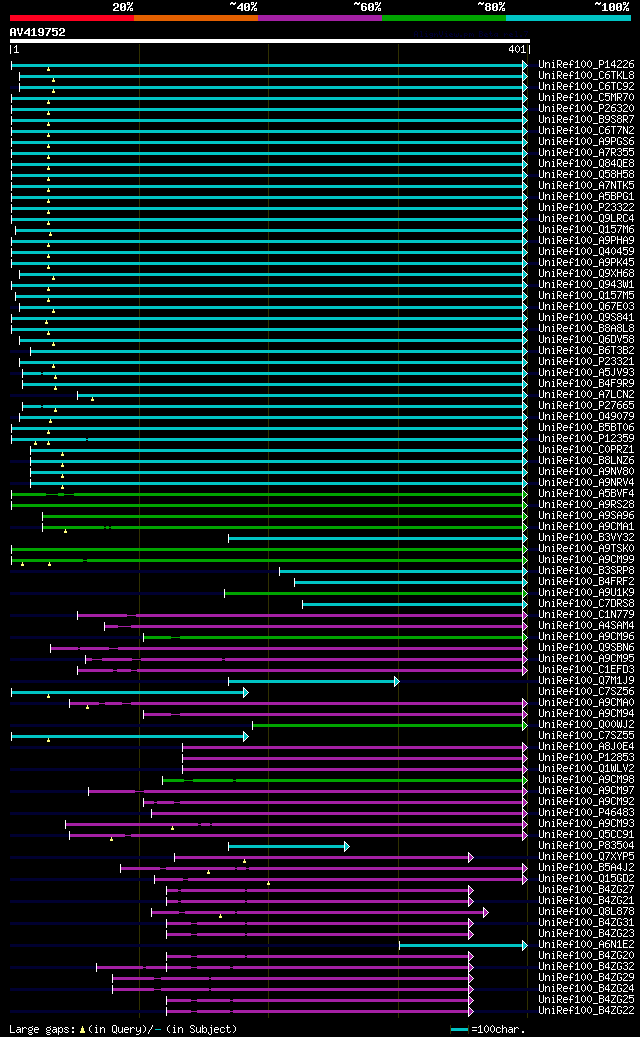Select label UniRef100_P23322
Image resolution: width=640 pixels, height=1037 pixels.
click(x=586, y=208)
